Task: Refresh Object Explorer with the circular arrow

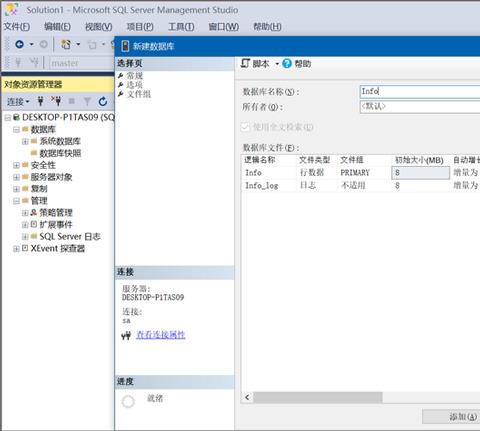Action: pos(103,101)
